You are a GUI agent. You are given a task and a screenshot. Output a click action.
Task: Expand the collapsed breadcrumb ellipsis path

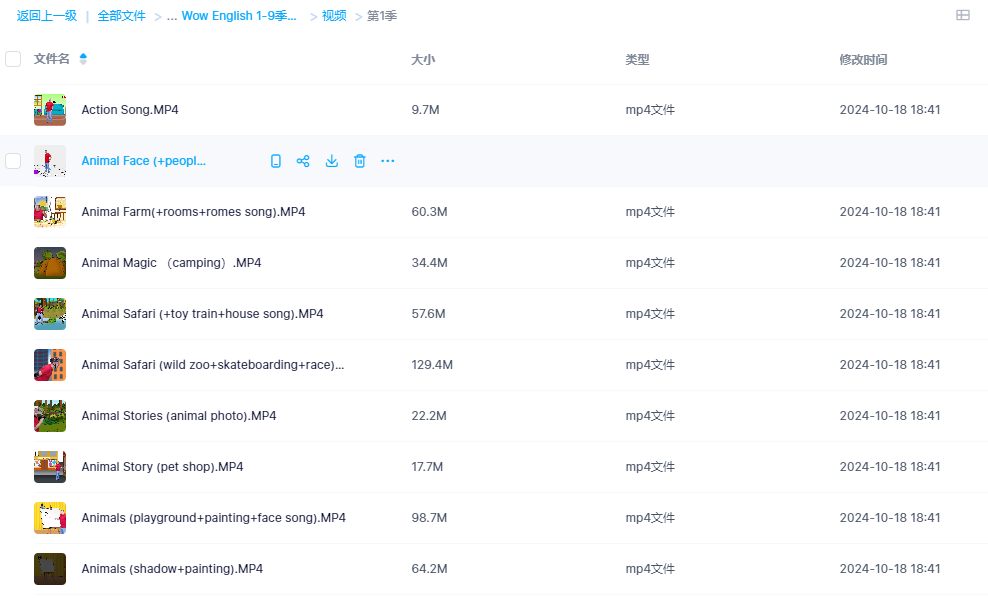coord(171,16)
